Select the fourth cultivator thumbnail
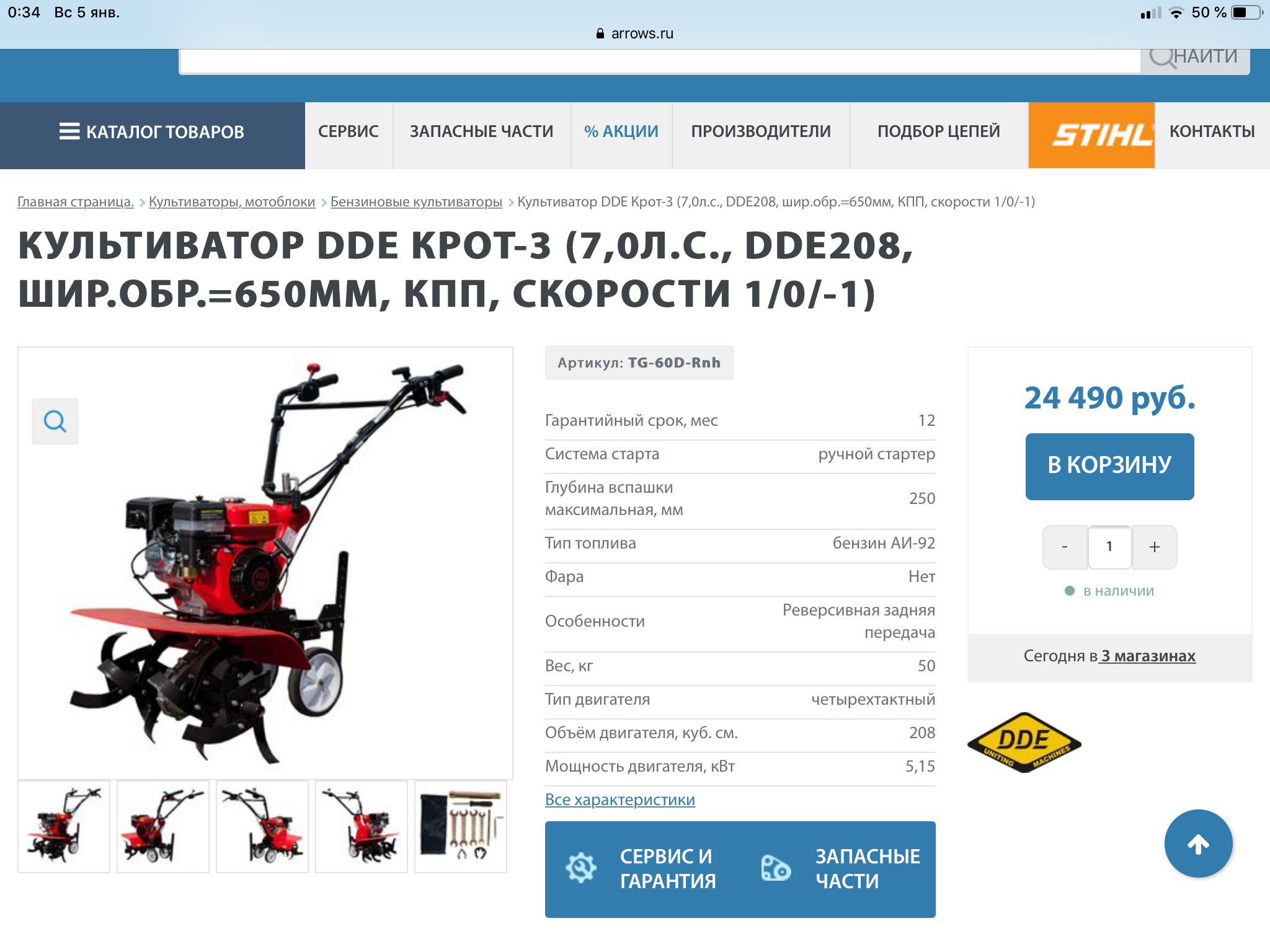This screenshot has width=1270, height=952. click(x=362, y=826)
